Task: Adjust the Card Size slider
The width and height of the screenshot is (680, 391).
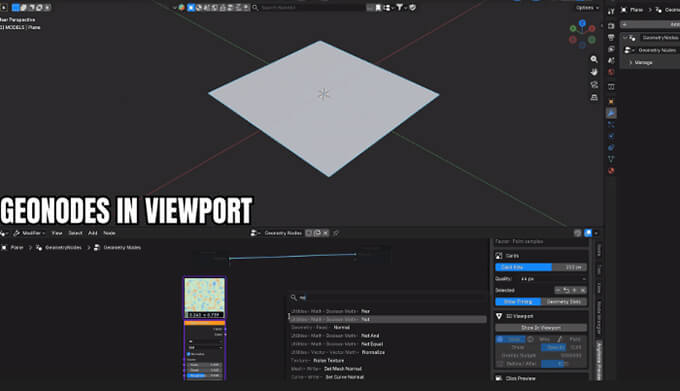Action: pos(541,267)
